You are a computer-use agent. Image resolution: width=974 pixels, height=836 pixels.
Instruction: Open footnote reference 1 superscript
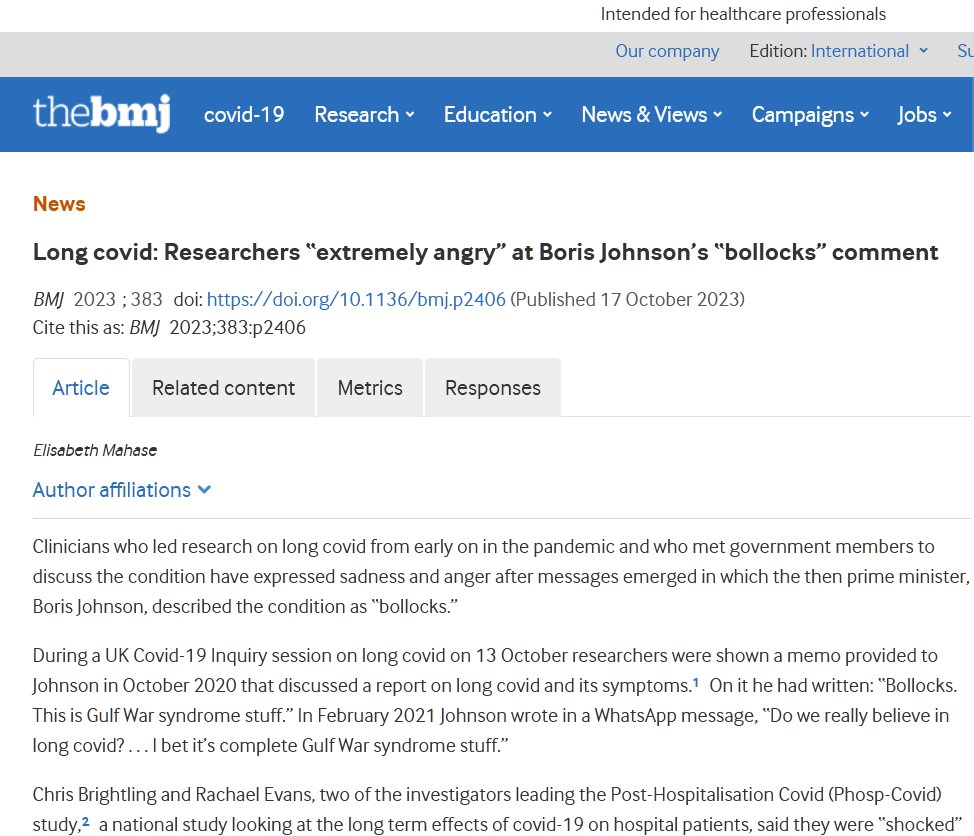[696, 682]
